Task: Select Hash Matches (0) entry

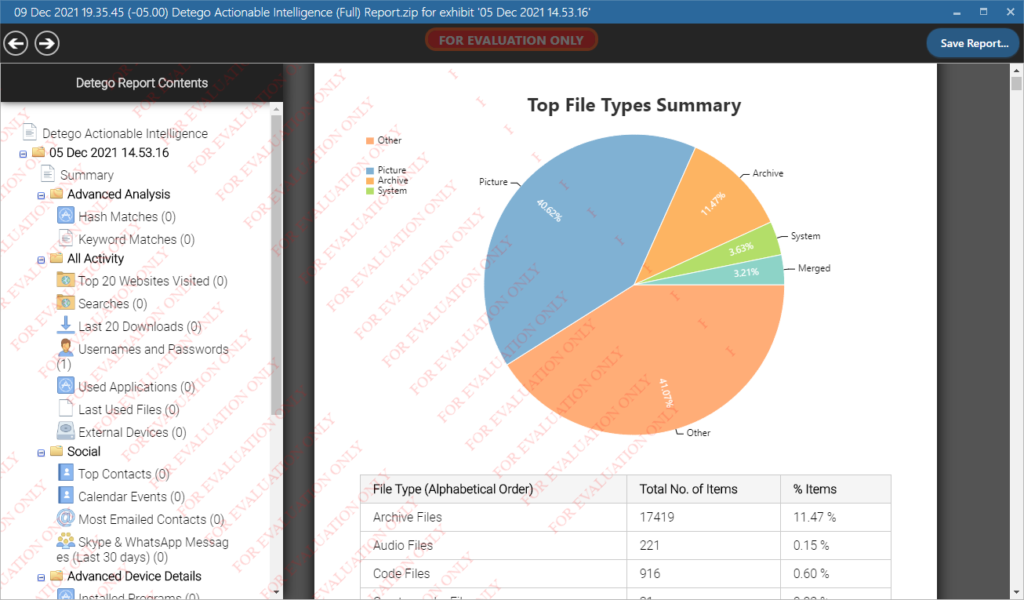Action: coord(127,217)
